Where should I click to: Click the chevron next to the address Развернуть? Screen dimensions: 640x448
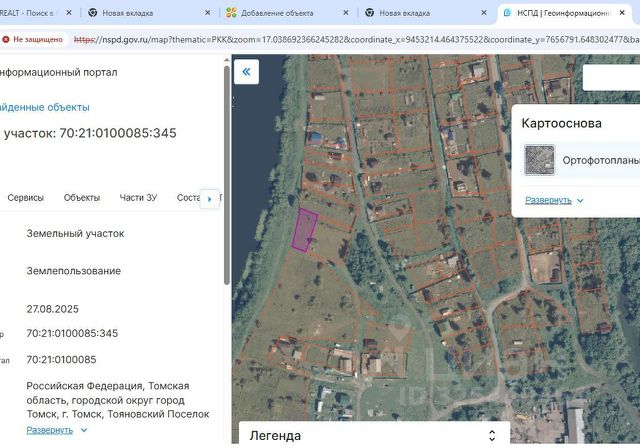pyautogui.click(x=84, y=430)
